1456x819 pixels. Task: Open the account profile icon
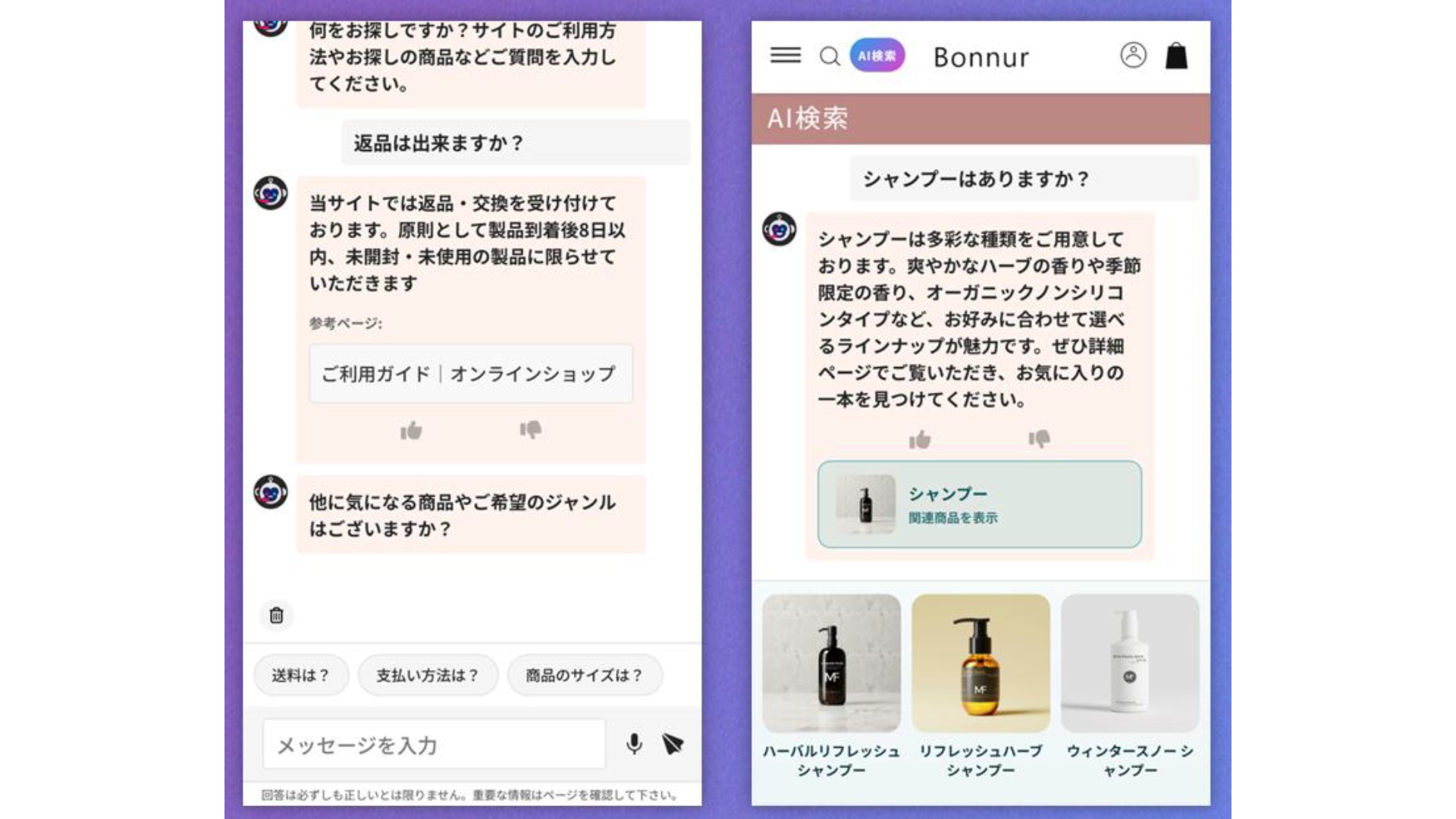[x=1131, y=55]
